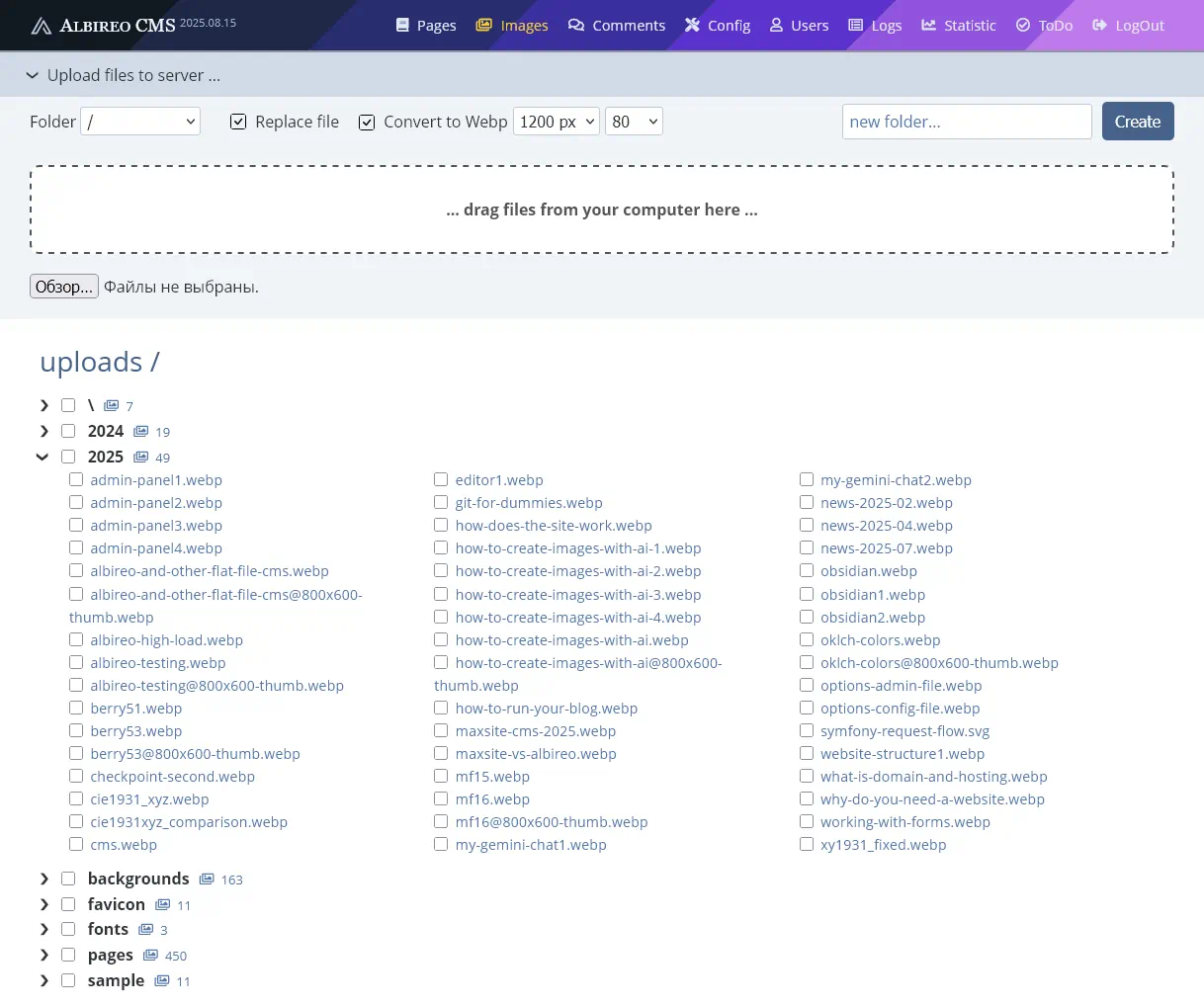
Task: Disable Convert to Webp
Action: pyautogui.click(x=367, y=122)
